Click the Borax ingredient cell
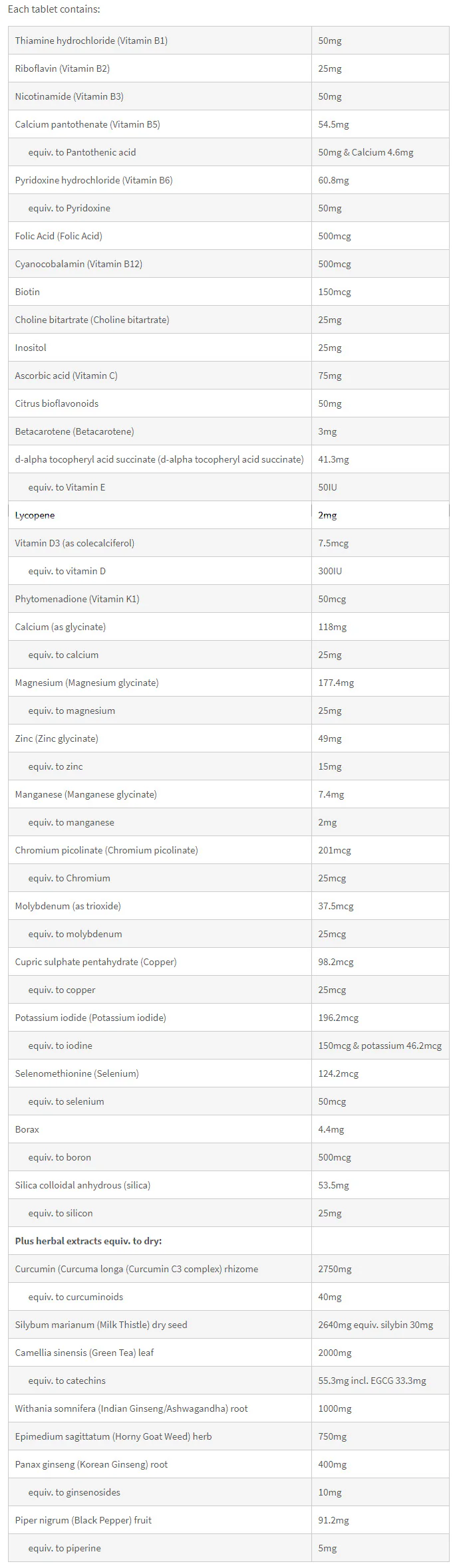Image resolution: width=453 pixels, height=1568 pixels. 160,1129
